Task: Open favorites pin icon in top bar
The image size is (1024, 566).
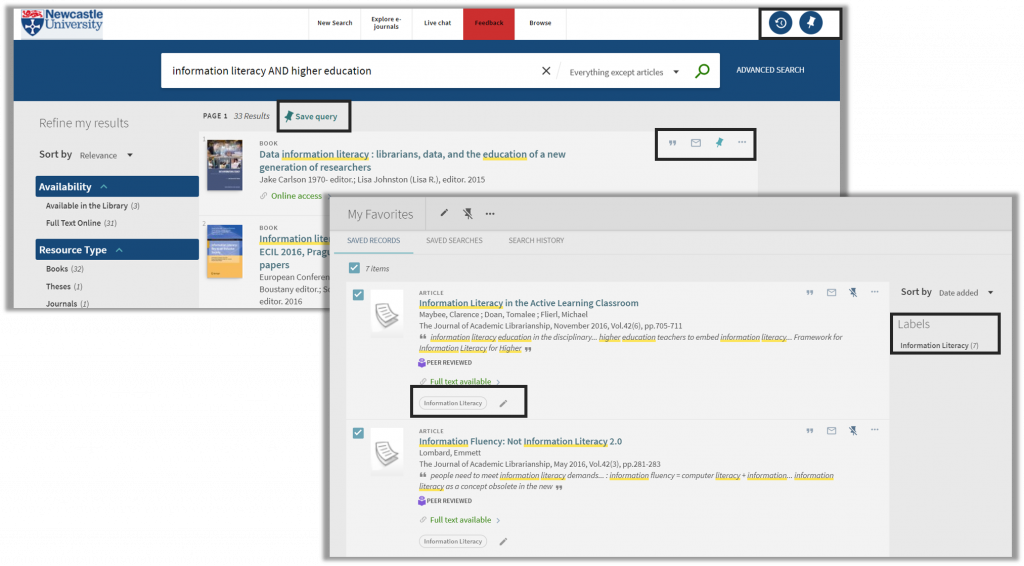Action: (811, 23)
